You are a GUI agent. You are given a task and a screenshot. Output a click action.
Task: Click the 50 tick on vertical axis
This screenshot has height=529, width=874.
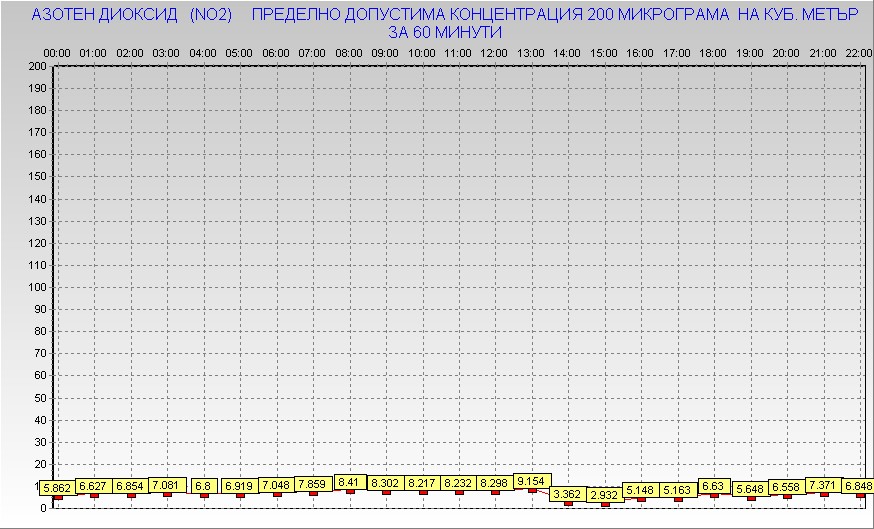click(40, 397)
